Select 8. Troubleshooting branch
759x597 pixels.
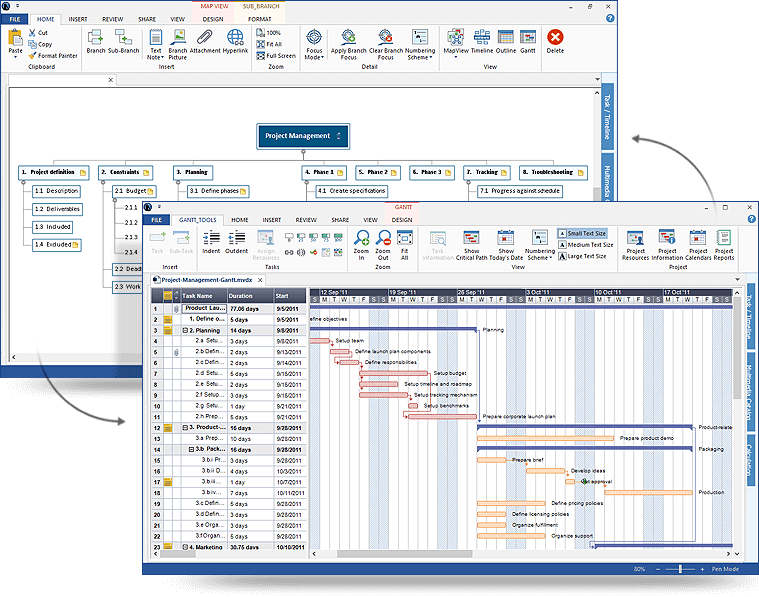pyautogui.click(x=553, y=172)
